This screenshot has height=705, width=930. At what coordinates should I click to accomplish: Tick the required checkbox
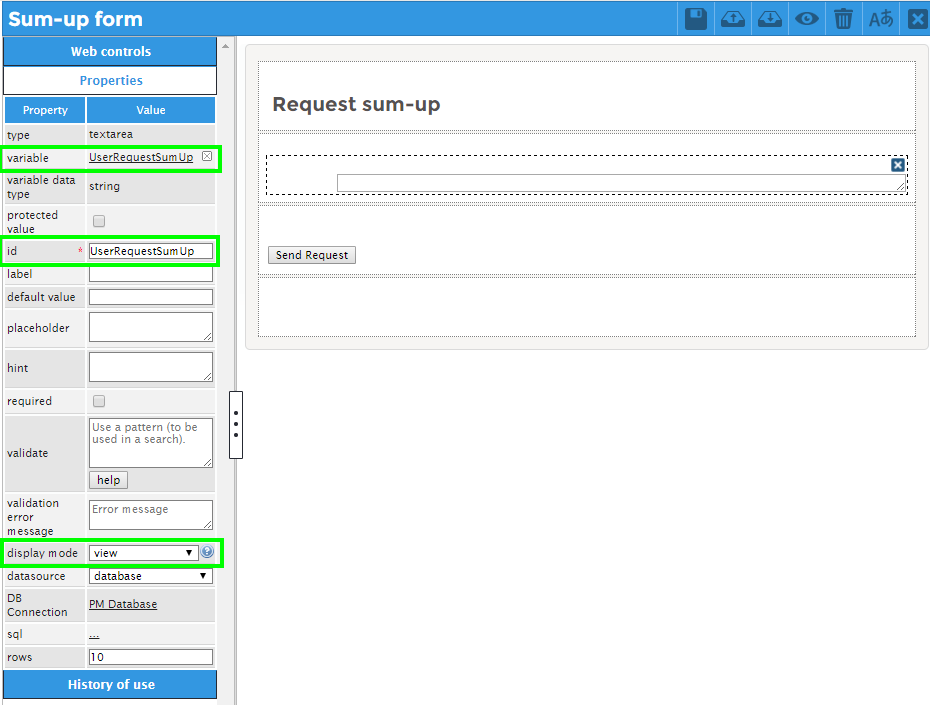click(99, 401)
